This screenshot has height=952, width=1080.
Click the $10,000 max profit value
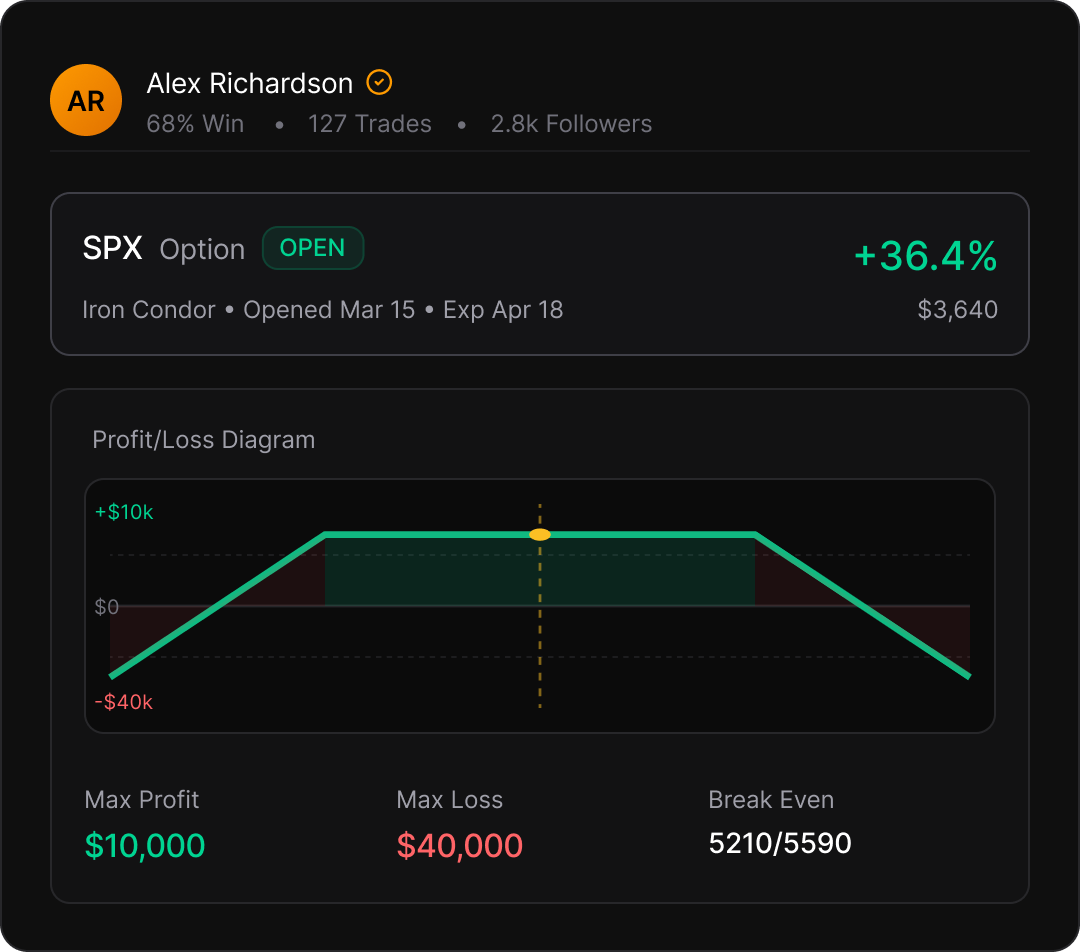(x=145, y=845)
